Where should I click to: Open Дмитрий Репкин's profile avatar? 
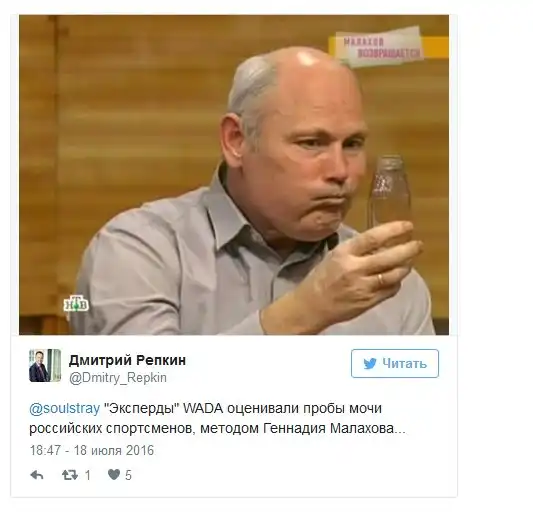[x=45, y=365]
